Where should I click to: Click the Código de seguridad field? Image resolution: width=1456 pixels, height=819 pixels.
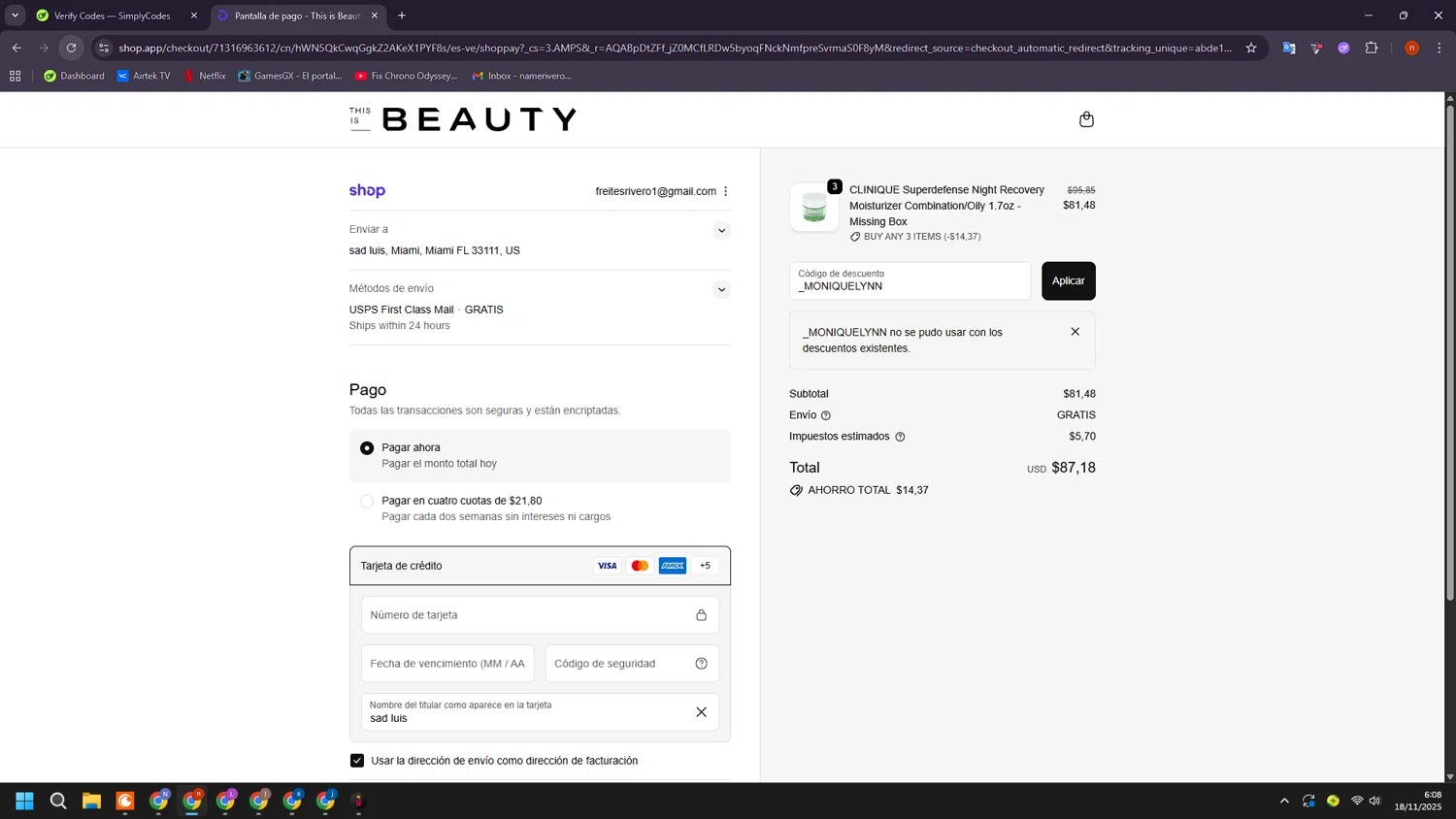(x=632, y=664)
